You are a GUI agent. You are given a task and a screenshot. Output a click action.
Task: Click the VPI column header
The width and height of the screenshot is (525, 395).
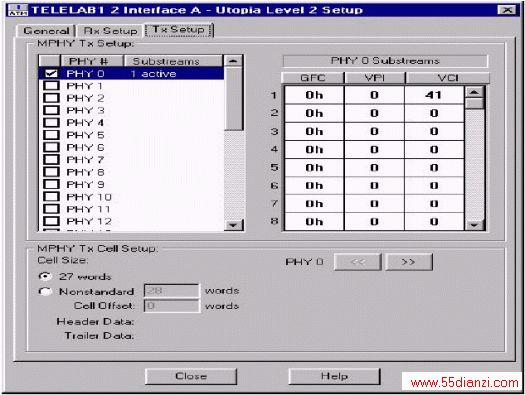click(x=375, y=78)
